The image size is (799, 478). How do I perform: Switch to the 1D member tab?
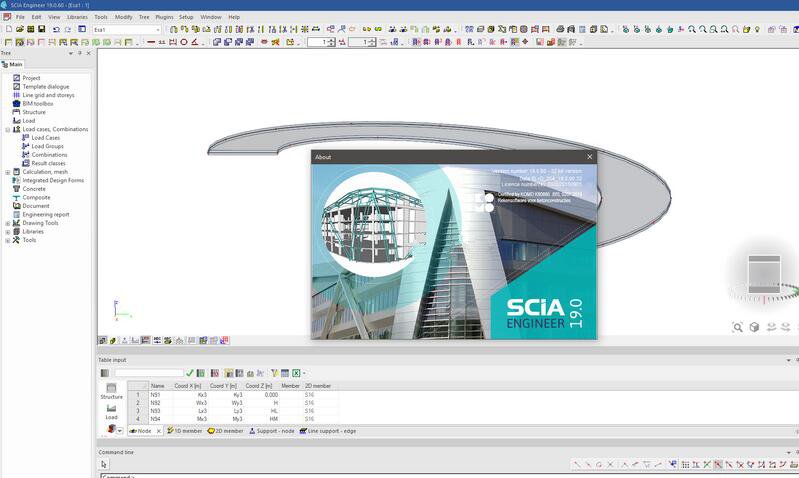tap(184, 431)
